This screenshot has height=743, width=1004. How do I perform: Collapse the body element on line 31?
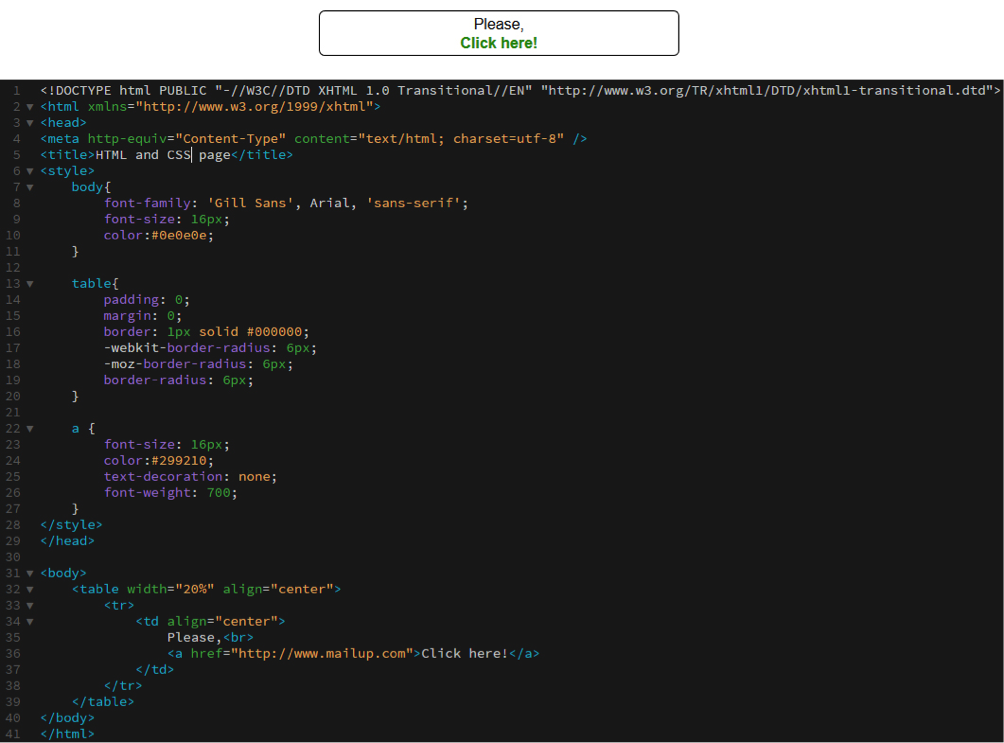(x=30, y=573)
